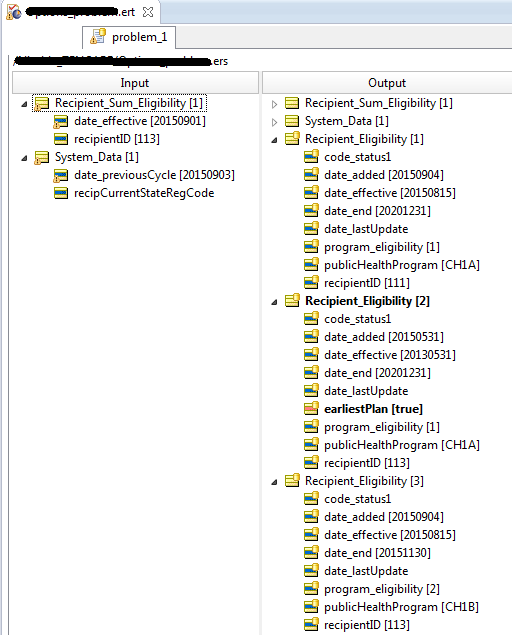Image resolution: width=512 pixels, height=635 pixels.
Task: Select code_status1 under Recipient_Eligibility [3]
Action: 357,499
